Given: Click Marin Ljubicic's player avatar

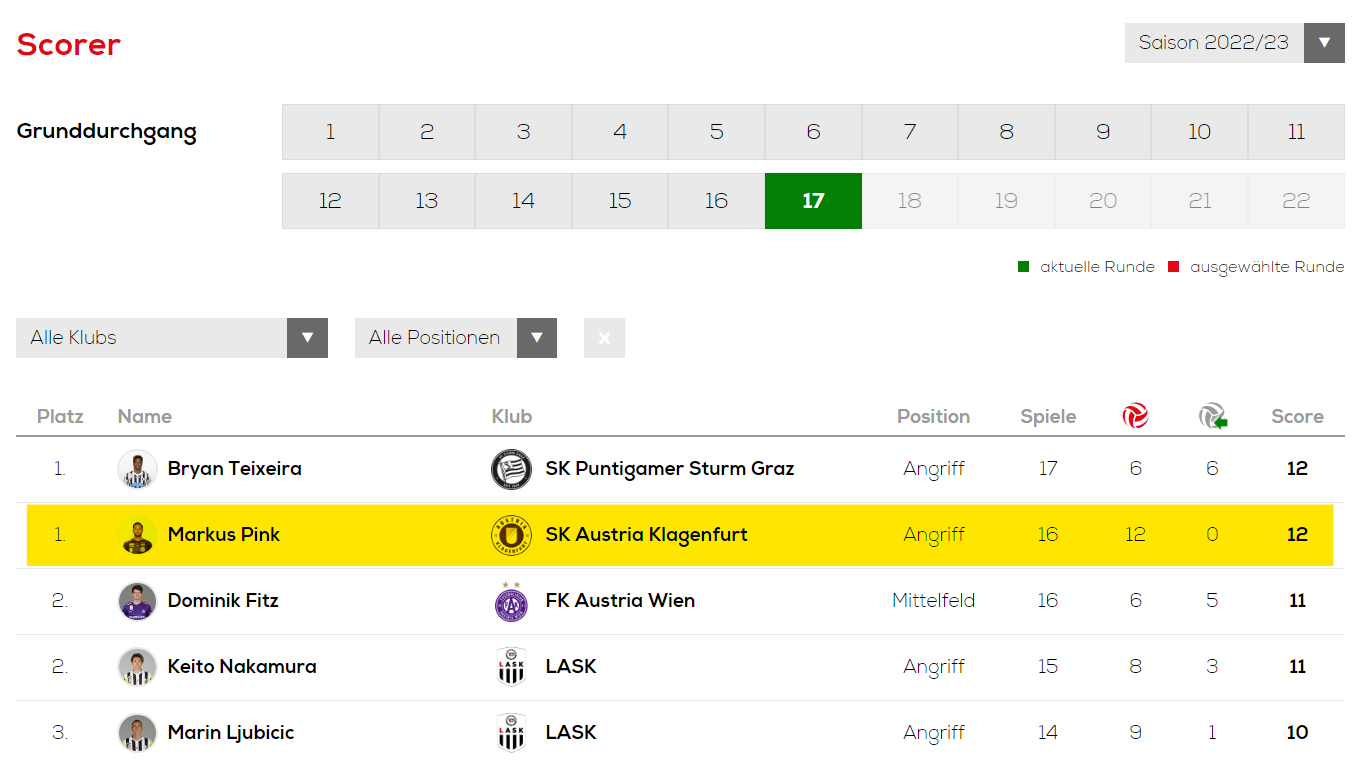Looking at the screenshot, I should coord(137,733).
